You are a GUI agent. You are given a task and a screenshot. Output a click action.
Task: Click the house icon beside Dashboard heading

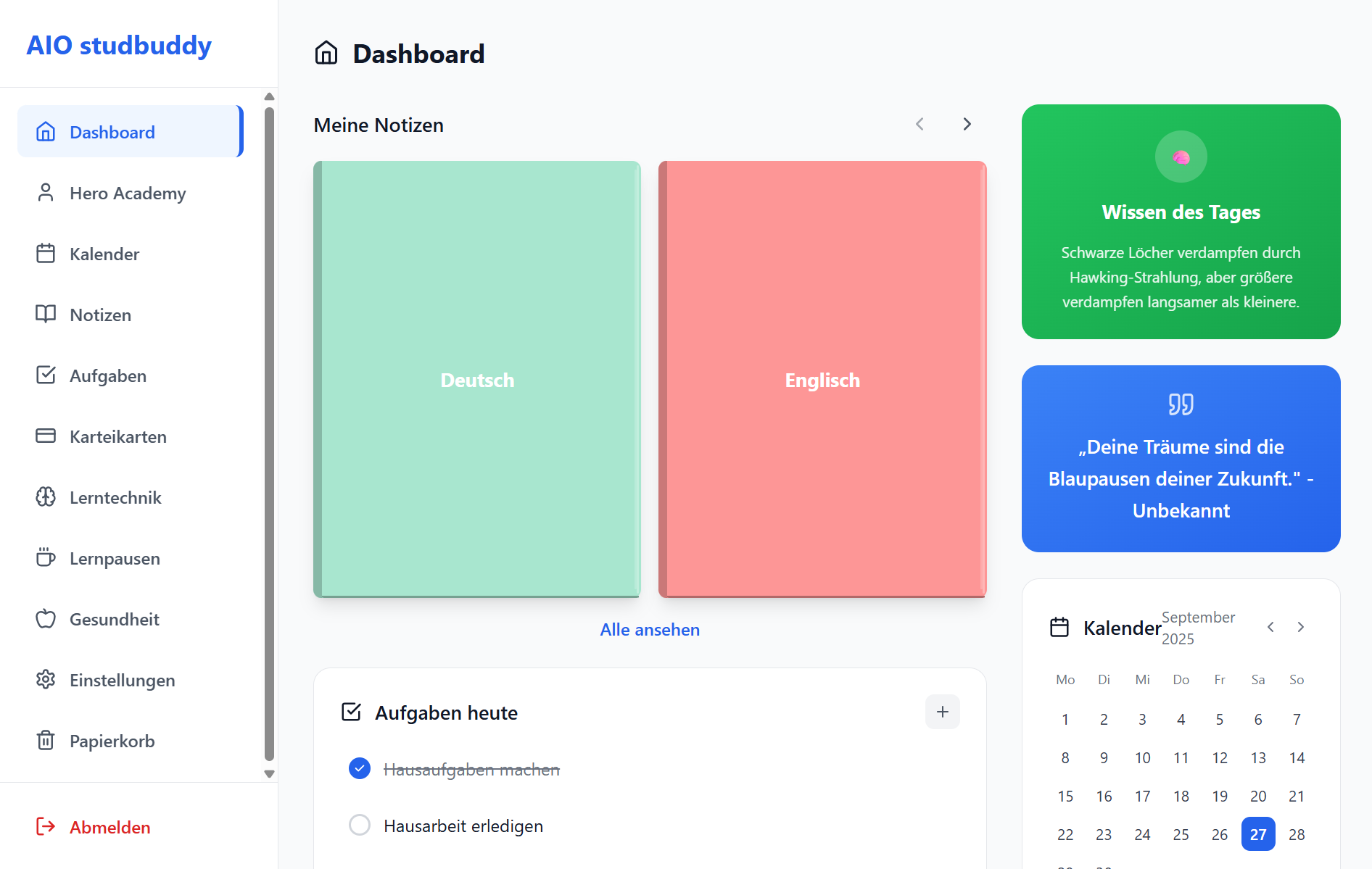326,53
